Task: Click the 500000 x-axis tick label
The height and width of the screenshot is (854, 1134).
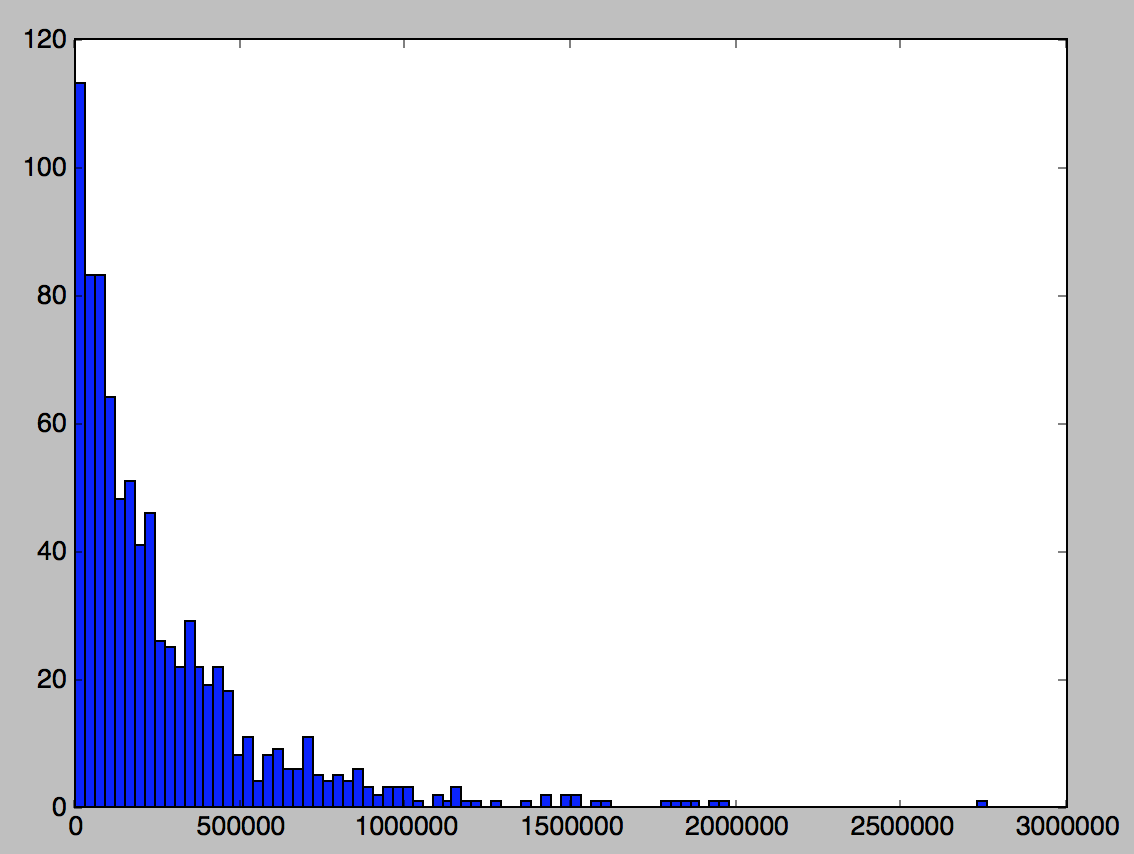Action: coord(240,827)
